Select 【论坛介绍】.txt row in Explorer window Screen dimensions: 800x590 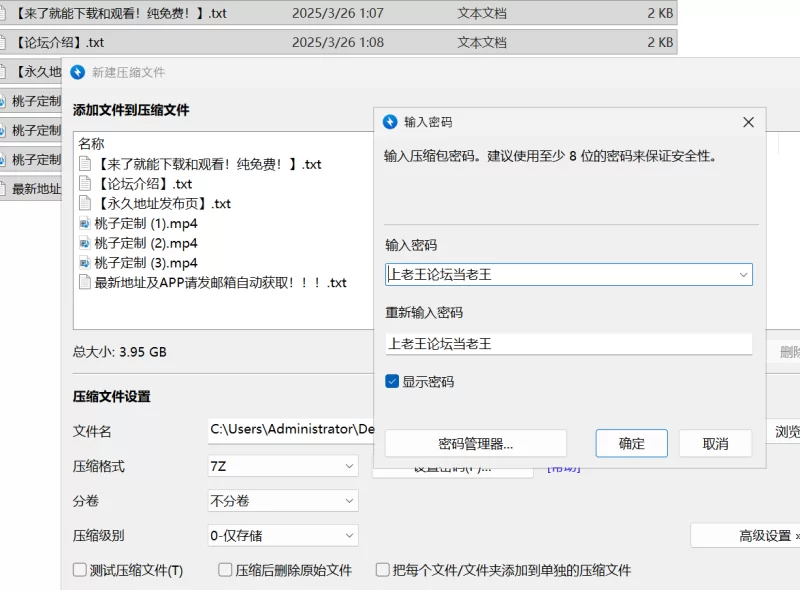[337, 42]
